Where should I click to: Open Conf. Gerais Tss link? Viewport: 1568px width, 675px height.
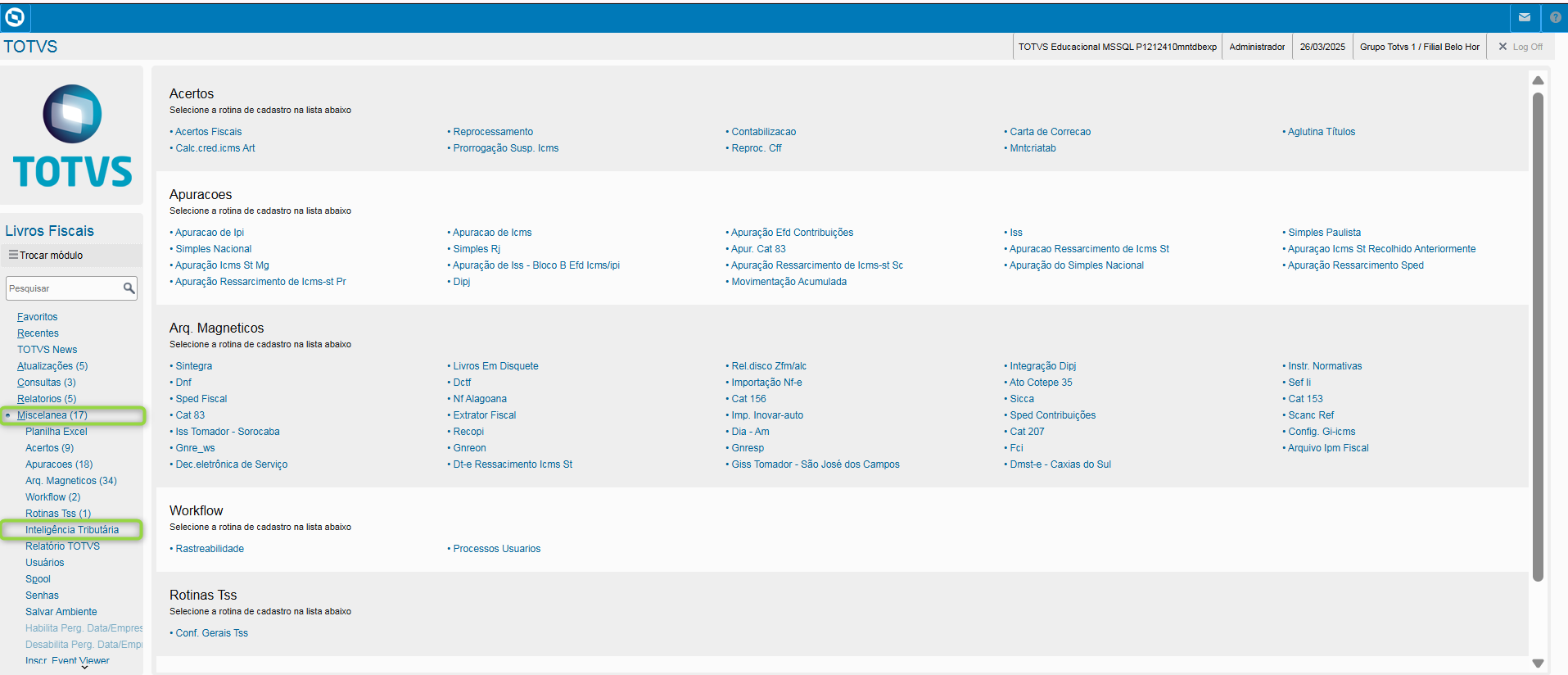211,633
